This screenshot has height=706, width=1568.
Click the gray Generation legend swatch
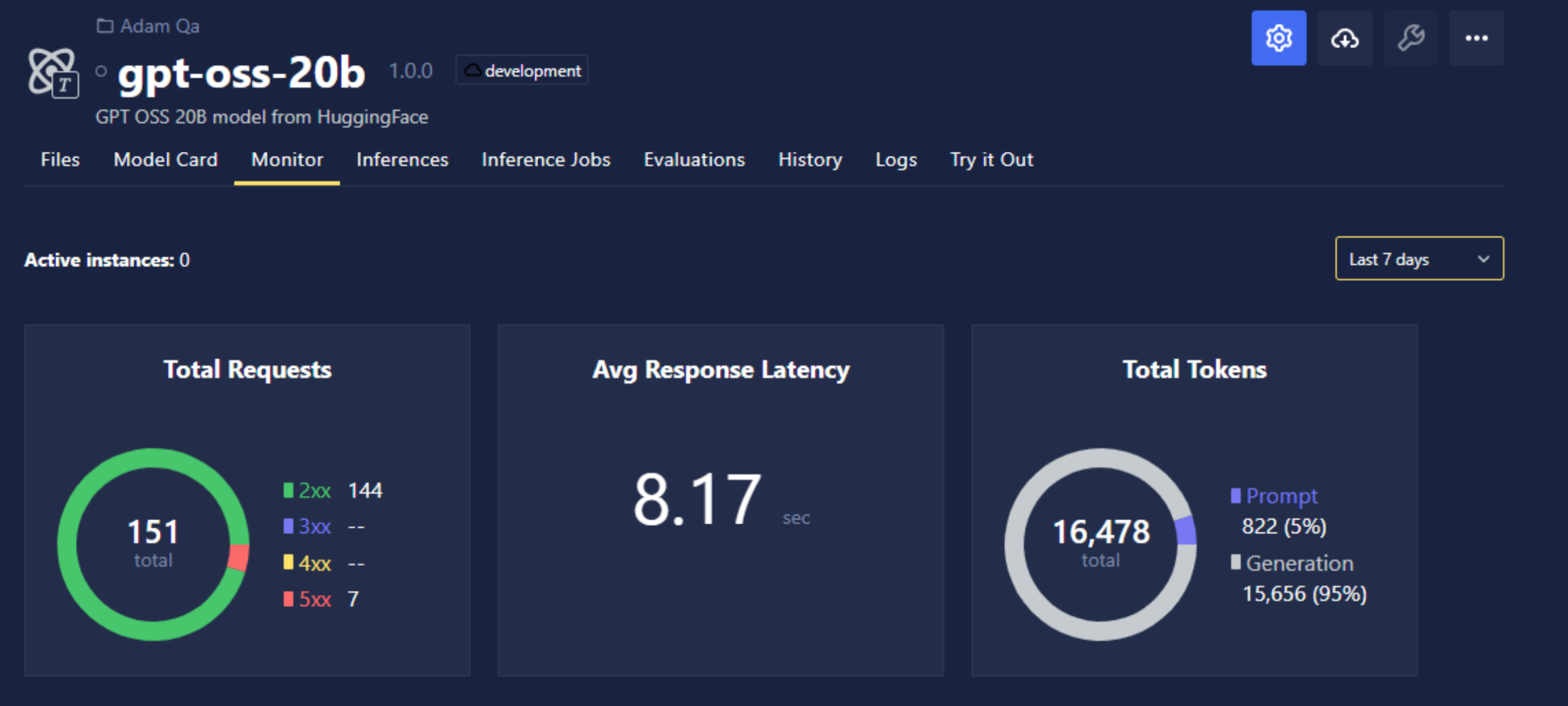pyautogui.click(x=1235, y=562)
